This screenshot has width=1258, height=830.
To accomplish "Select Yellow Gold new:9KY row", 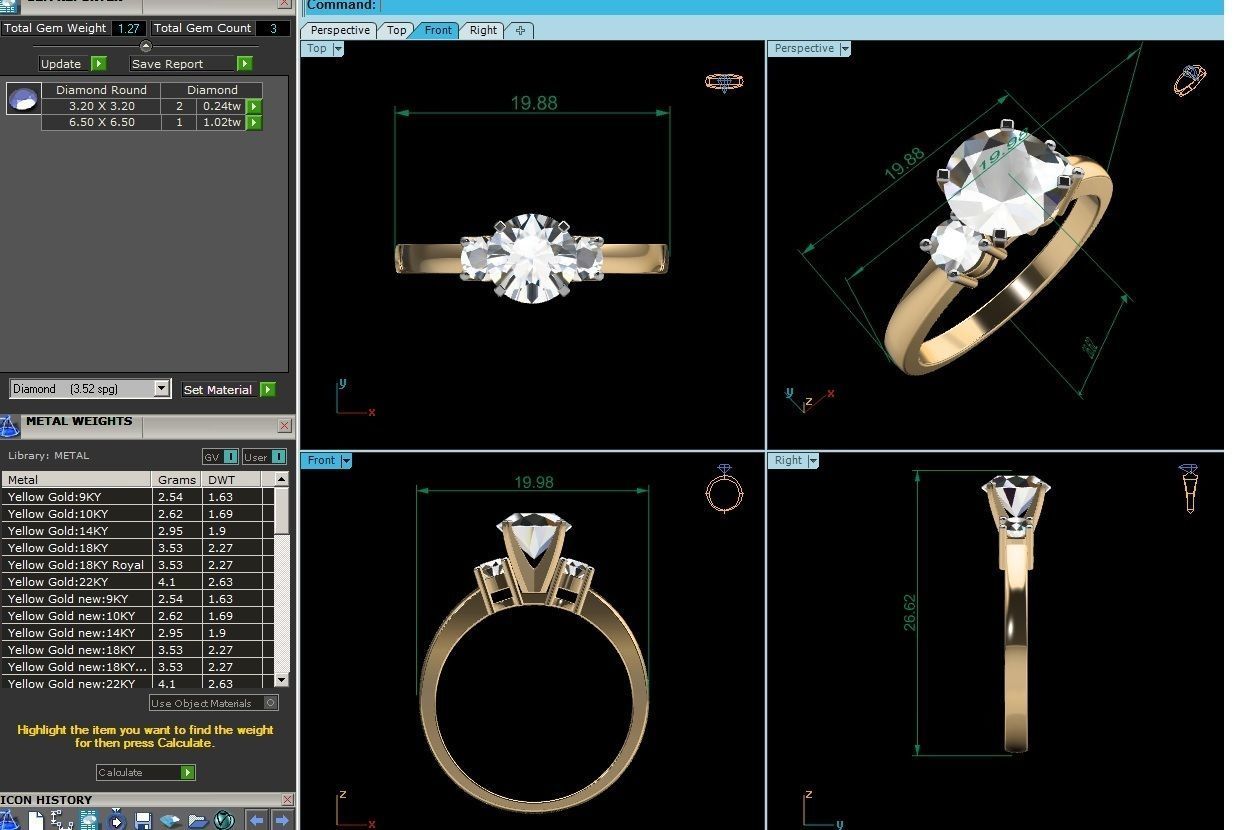I will pyautogui.click(x=137, y=598).
